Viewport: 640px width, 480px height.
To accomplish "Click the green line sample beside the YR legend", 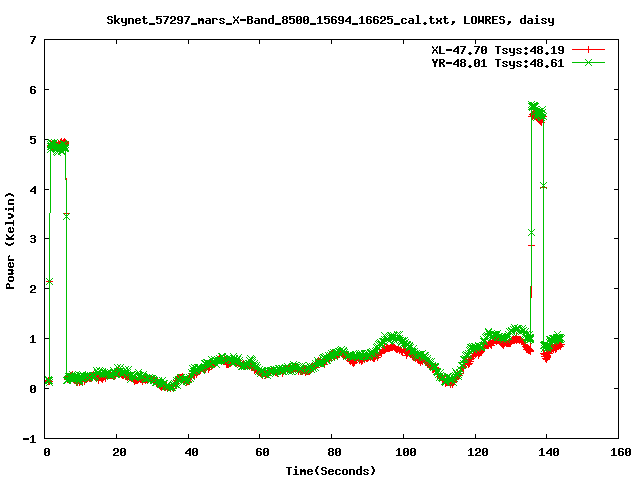I will pyautogui.click(x=588, y=62).
